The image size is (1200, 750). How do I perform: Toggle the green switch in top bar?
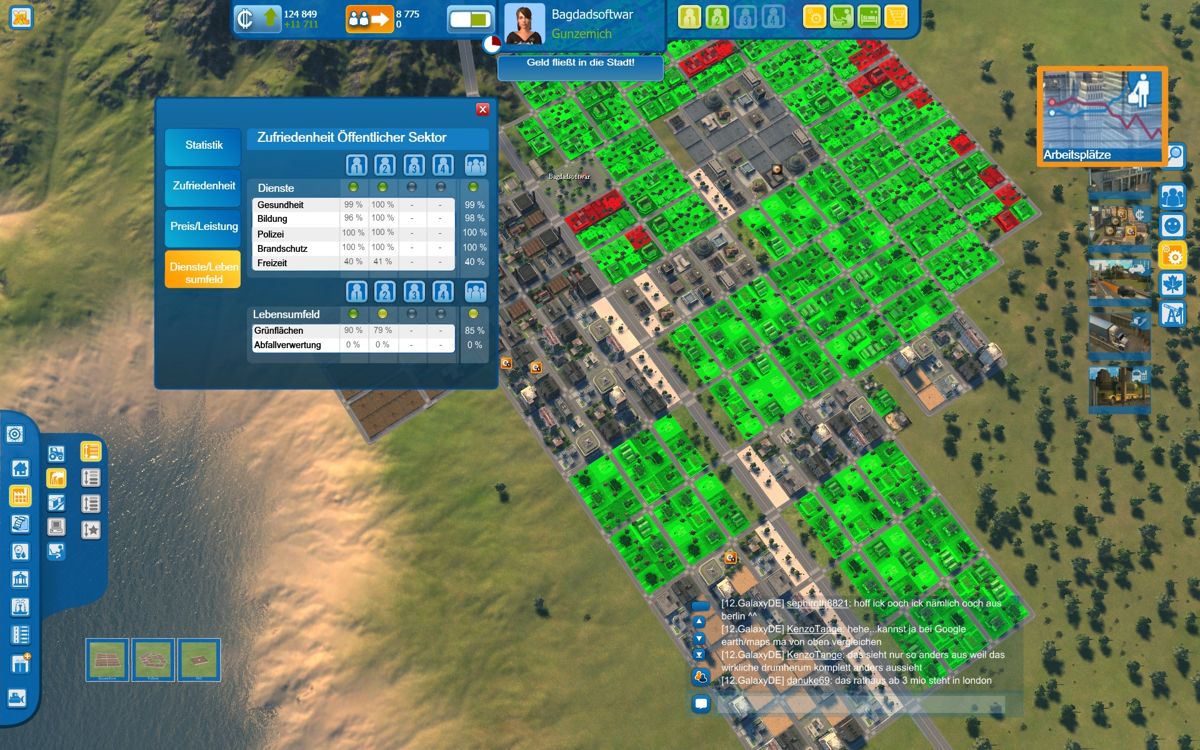coord(469,19)
